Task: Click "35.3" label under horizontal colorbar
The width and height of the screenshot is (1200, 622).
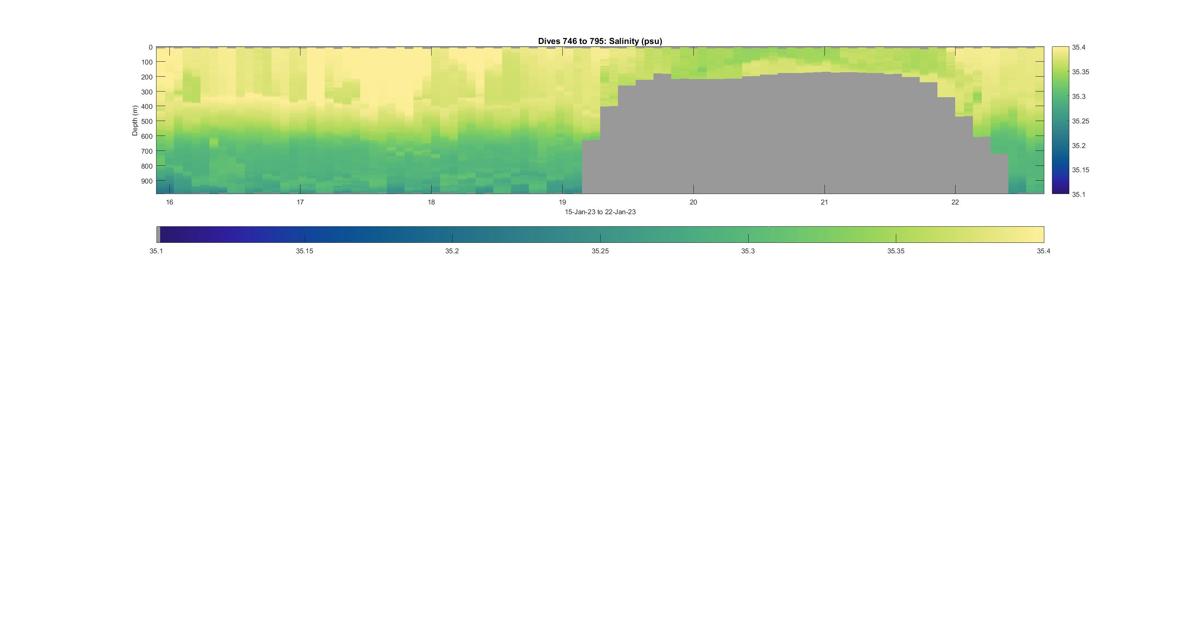Action: click(x=748, y=251)
